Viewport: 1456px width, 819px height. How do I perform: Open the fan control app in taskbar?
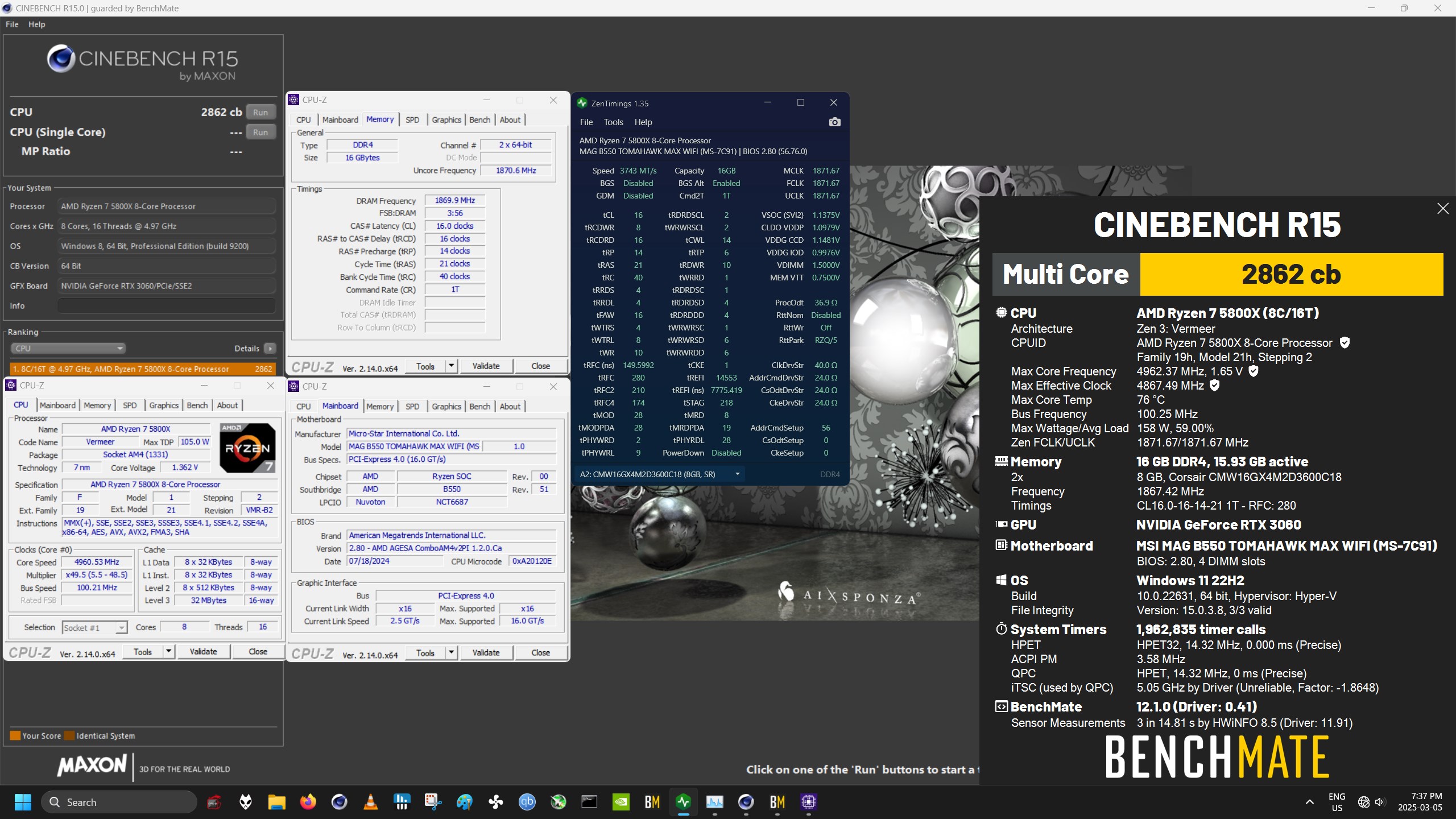pyautogui.click(x=495, y=802)
